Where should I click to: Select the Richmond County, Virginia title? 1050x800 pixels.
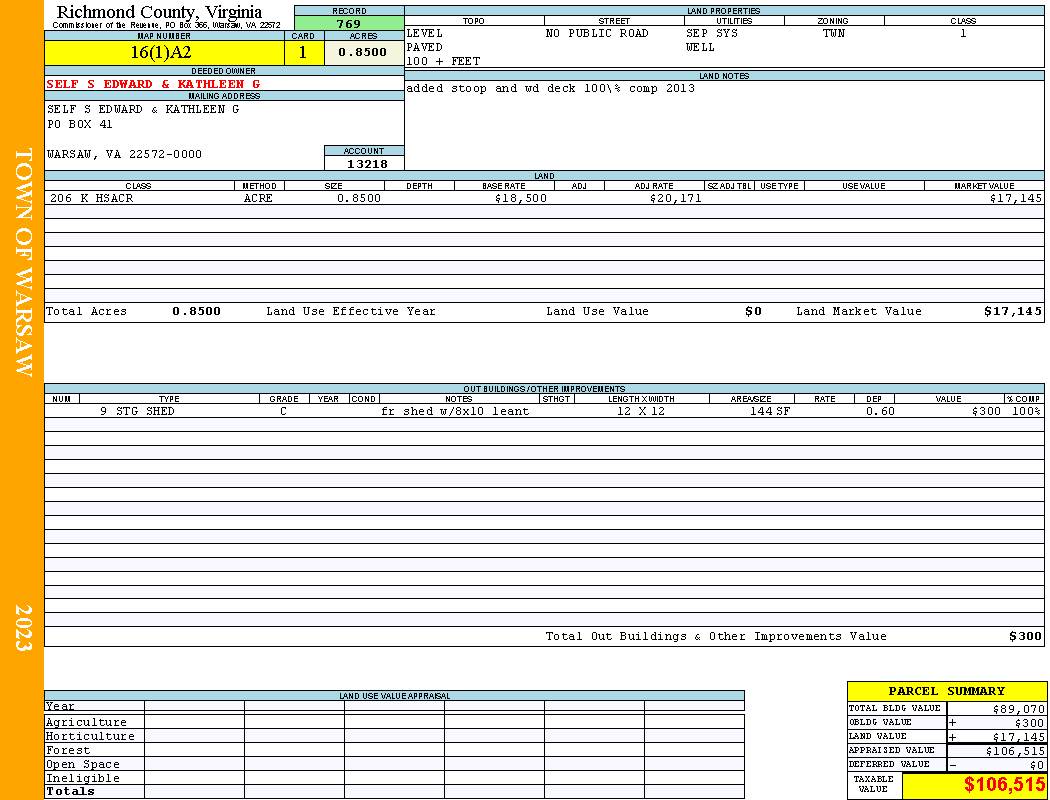pos(159,12)
